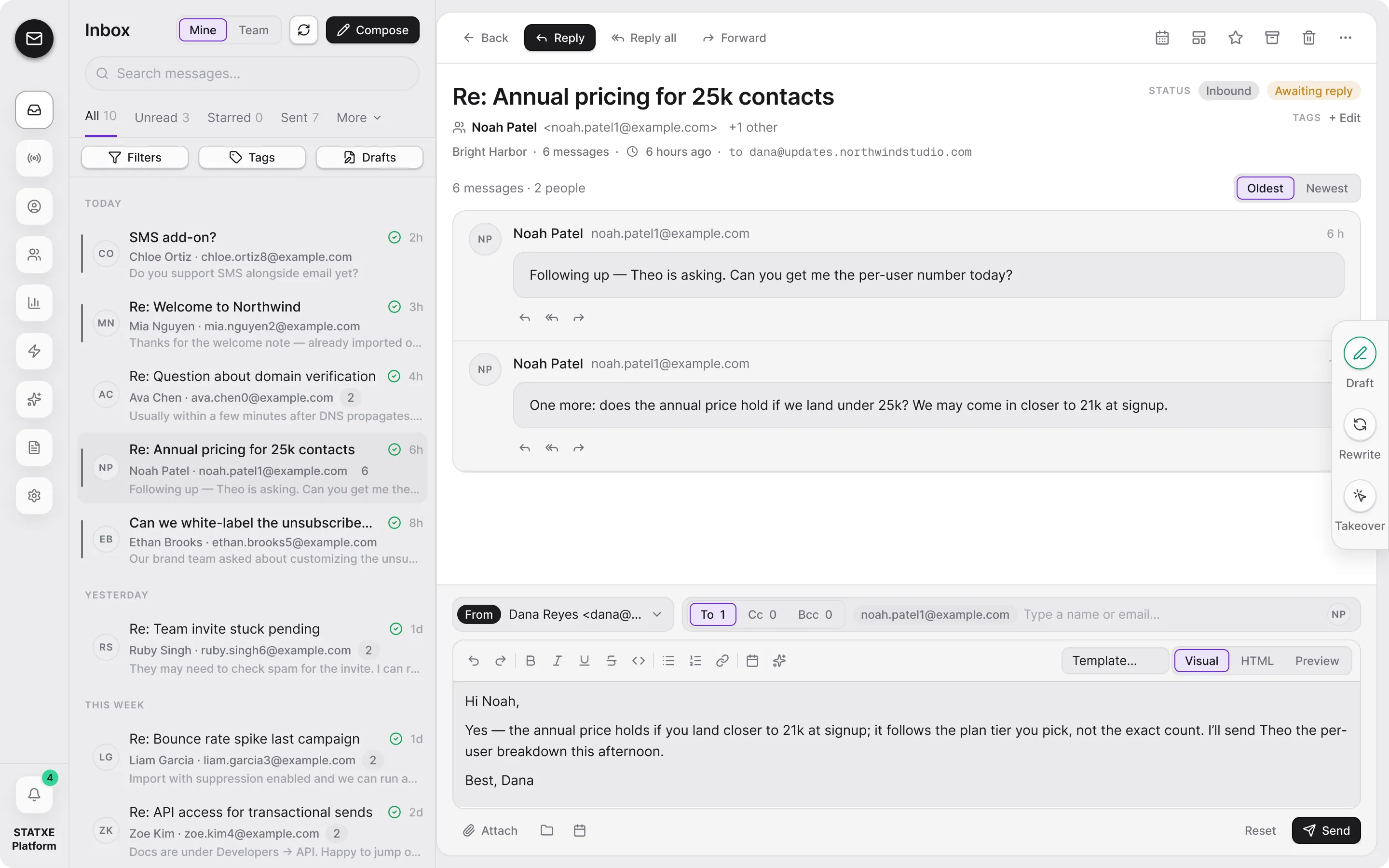The height and width of the screenshot is (868, 1389).
Task: Switch inbox view to Team
Action: (x=254, y=30)
